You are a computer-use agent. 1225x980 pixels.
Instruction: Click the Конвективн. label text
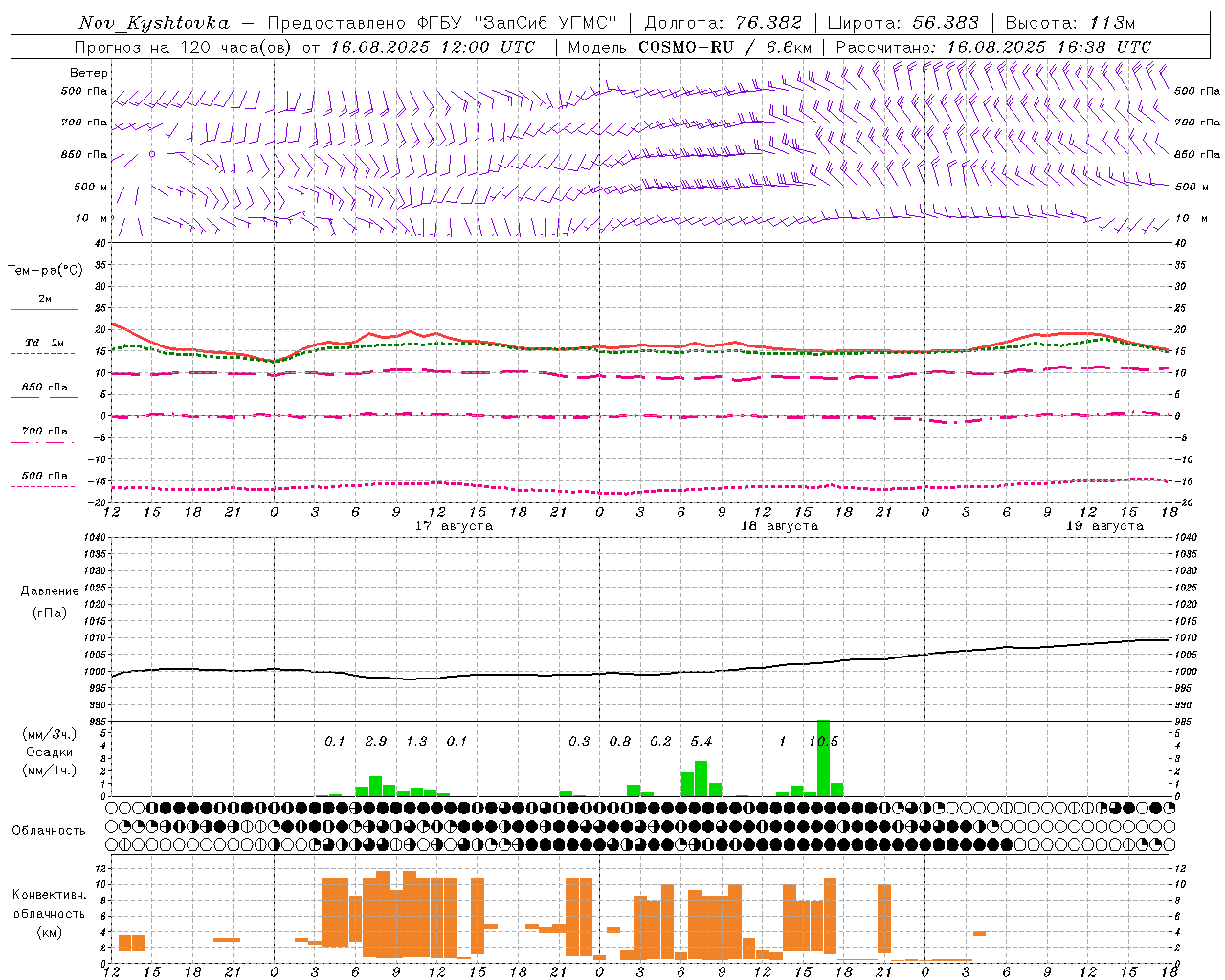[49, 895]
